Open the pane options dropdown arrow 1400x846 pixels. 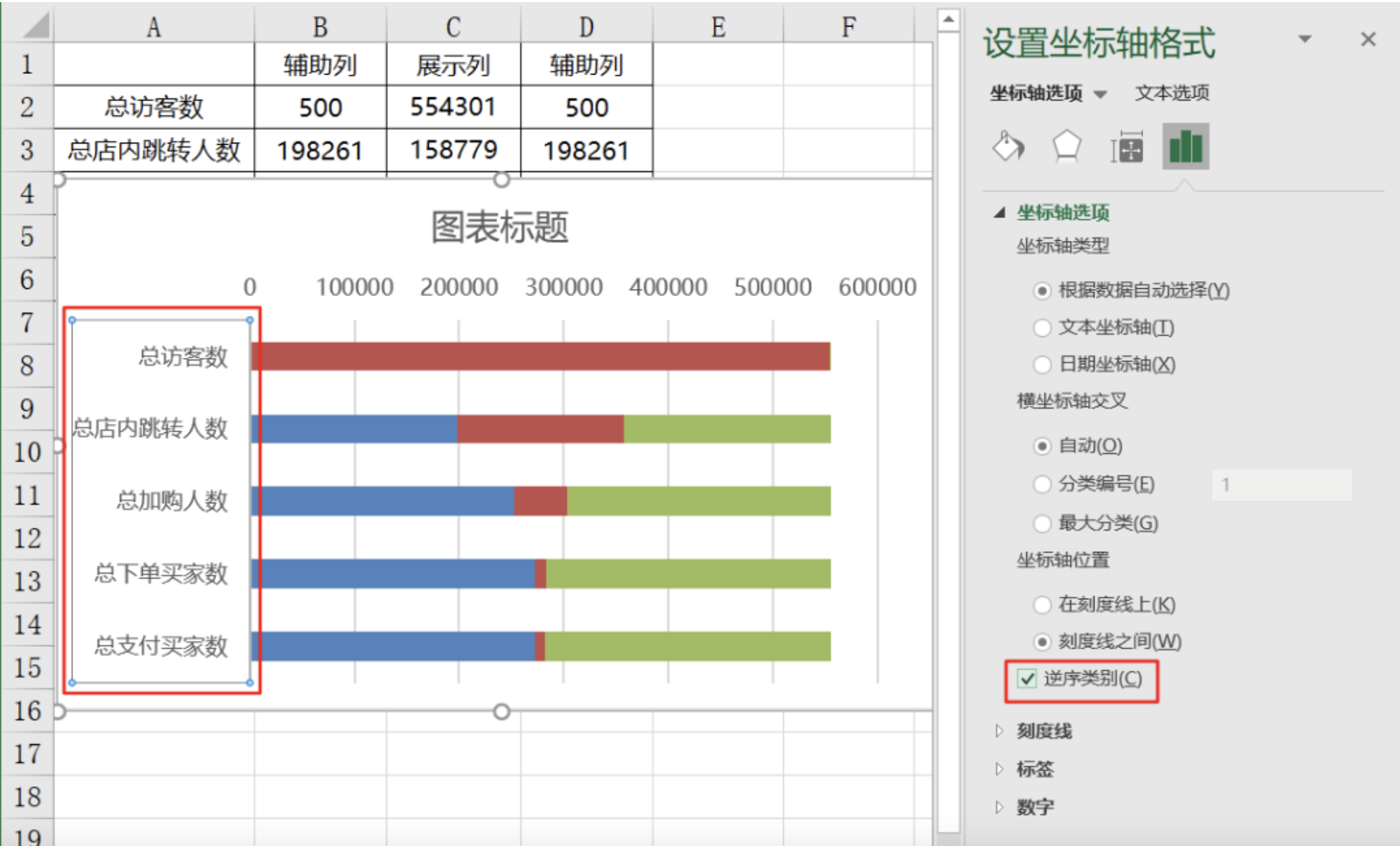1305,39
